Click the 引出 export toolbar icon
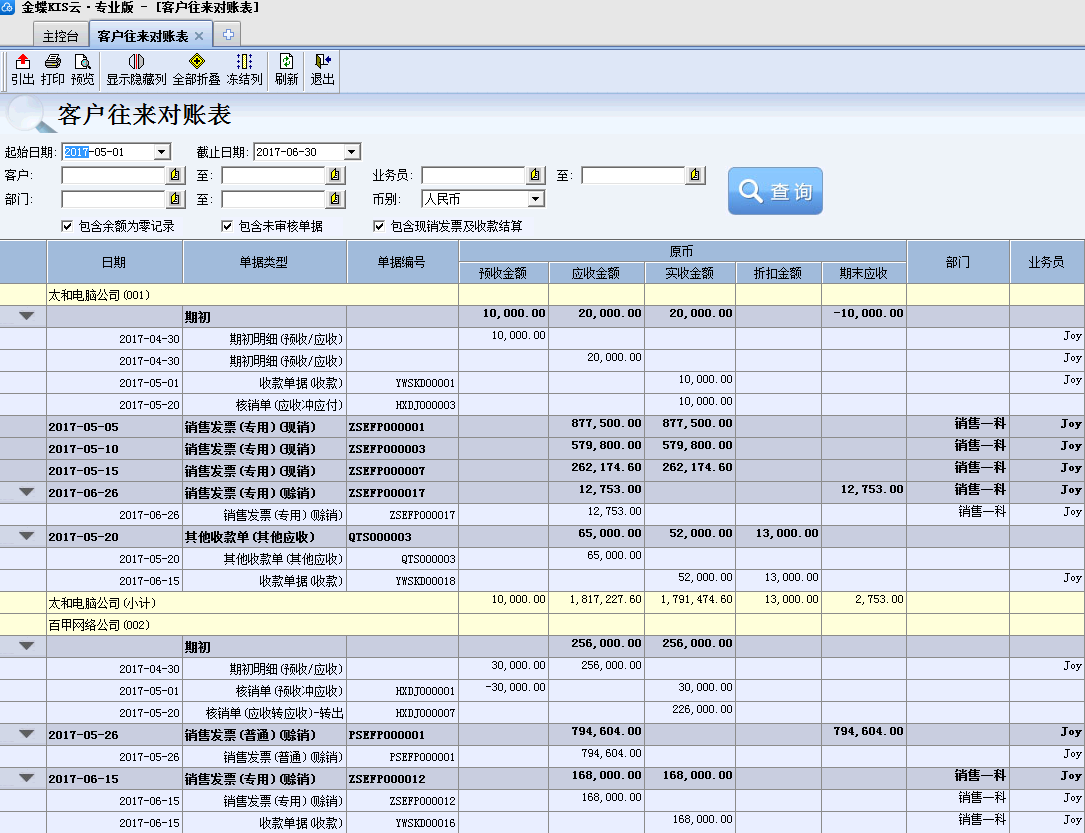 [x=23, y=70]
